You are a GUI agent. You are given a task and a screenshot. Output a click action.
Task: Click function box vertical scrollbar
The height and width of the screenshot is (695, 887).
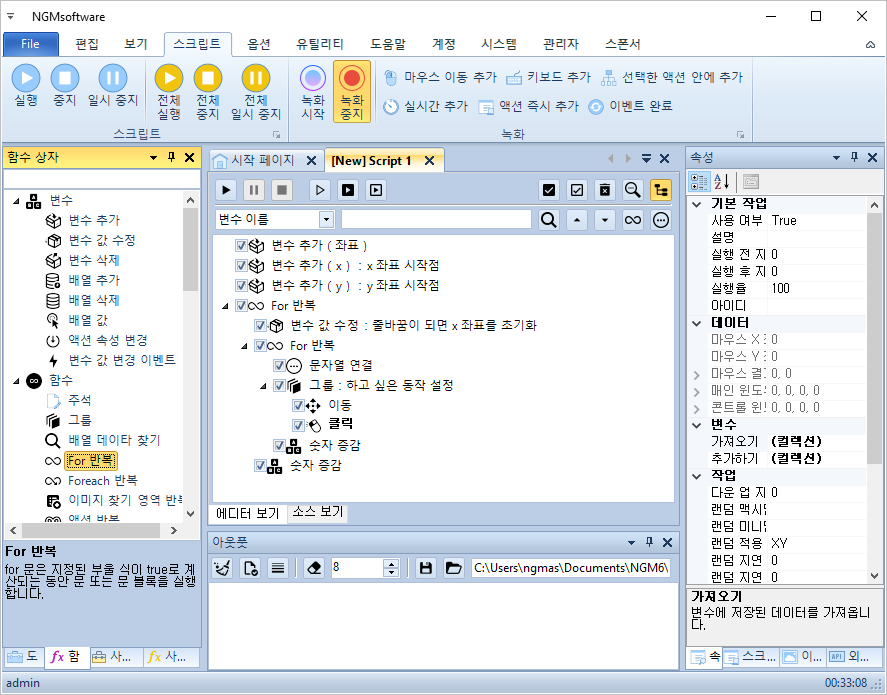[191, 251]
